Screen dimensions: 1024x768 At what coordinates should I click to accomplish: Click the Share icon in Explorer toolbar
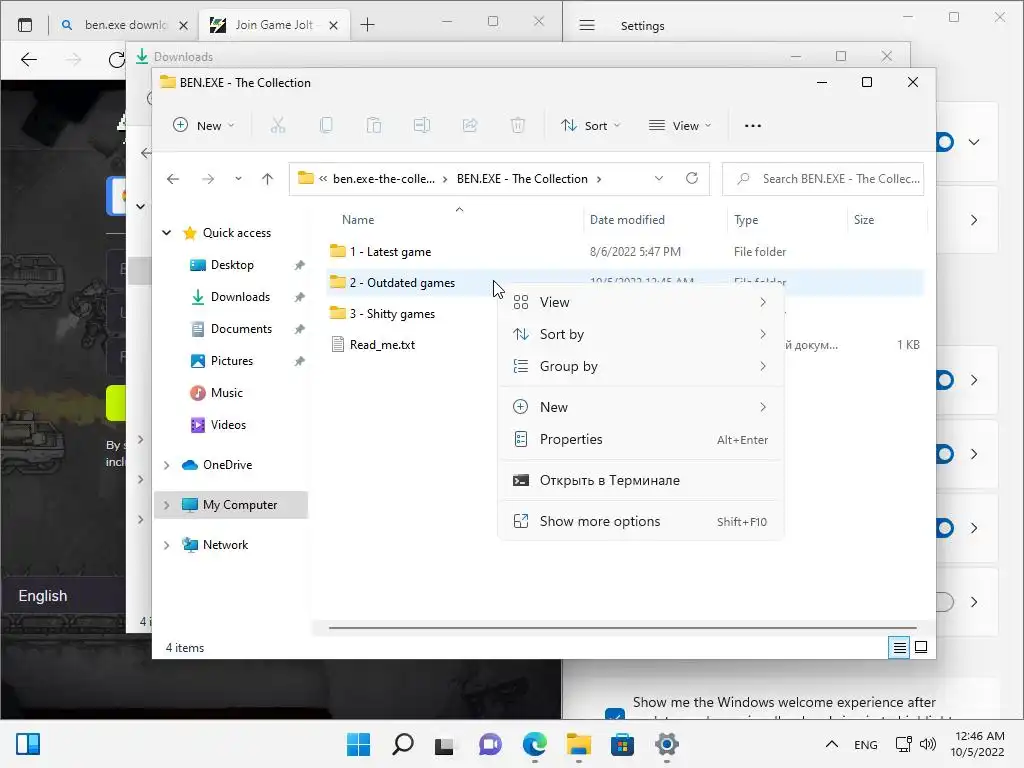pos(470,125)
